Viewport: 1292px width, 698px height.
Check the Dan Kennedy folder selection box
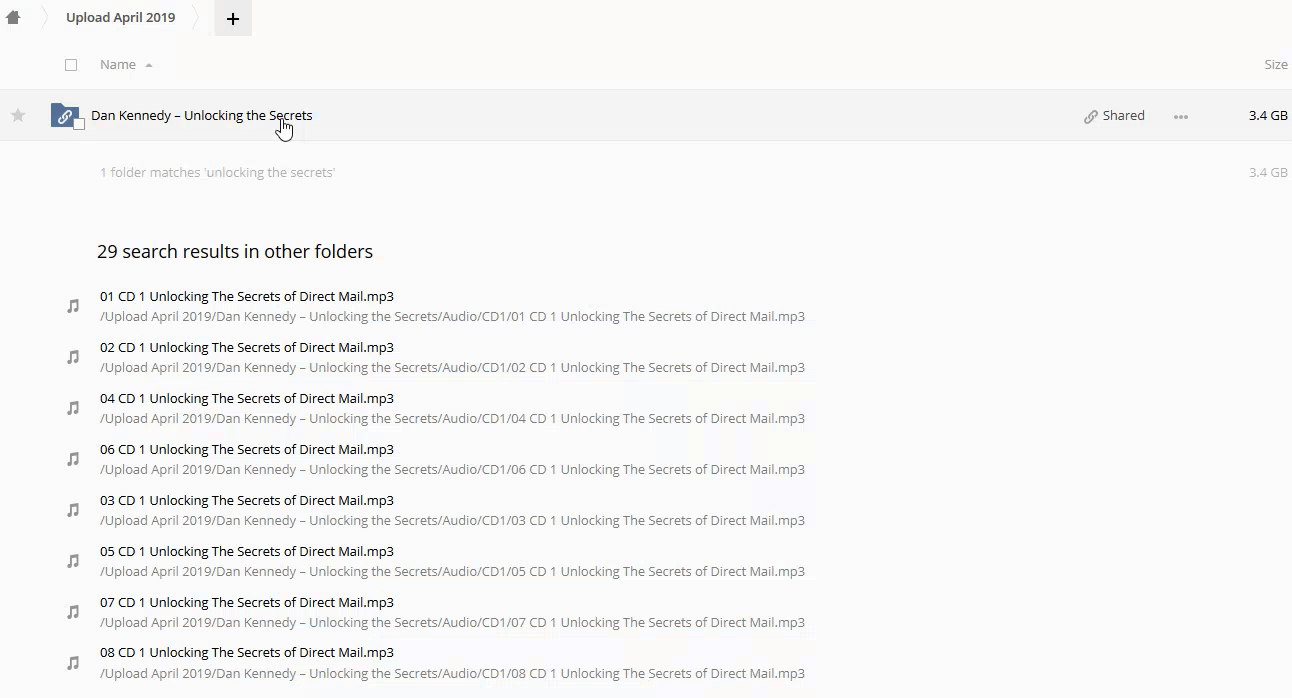[x=79, y=125]
